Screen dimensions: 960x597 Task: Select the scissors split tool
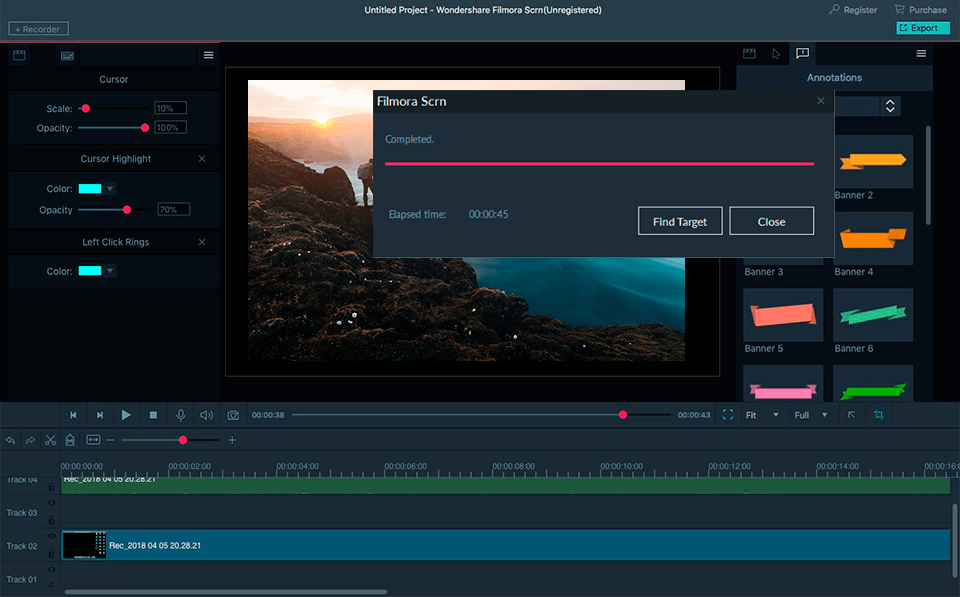[x=50, y=440]
